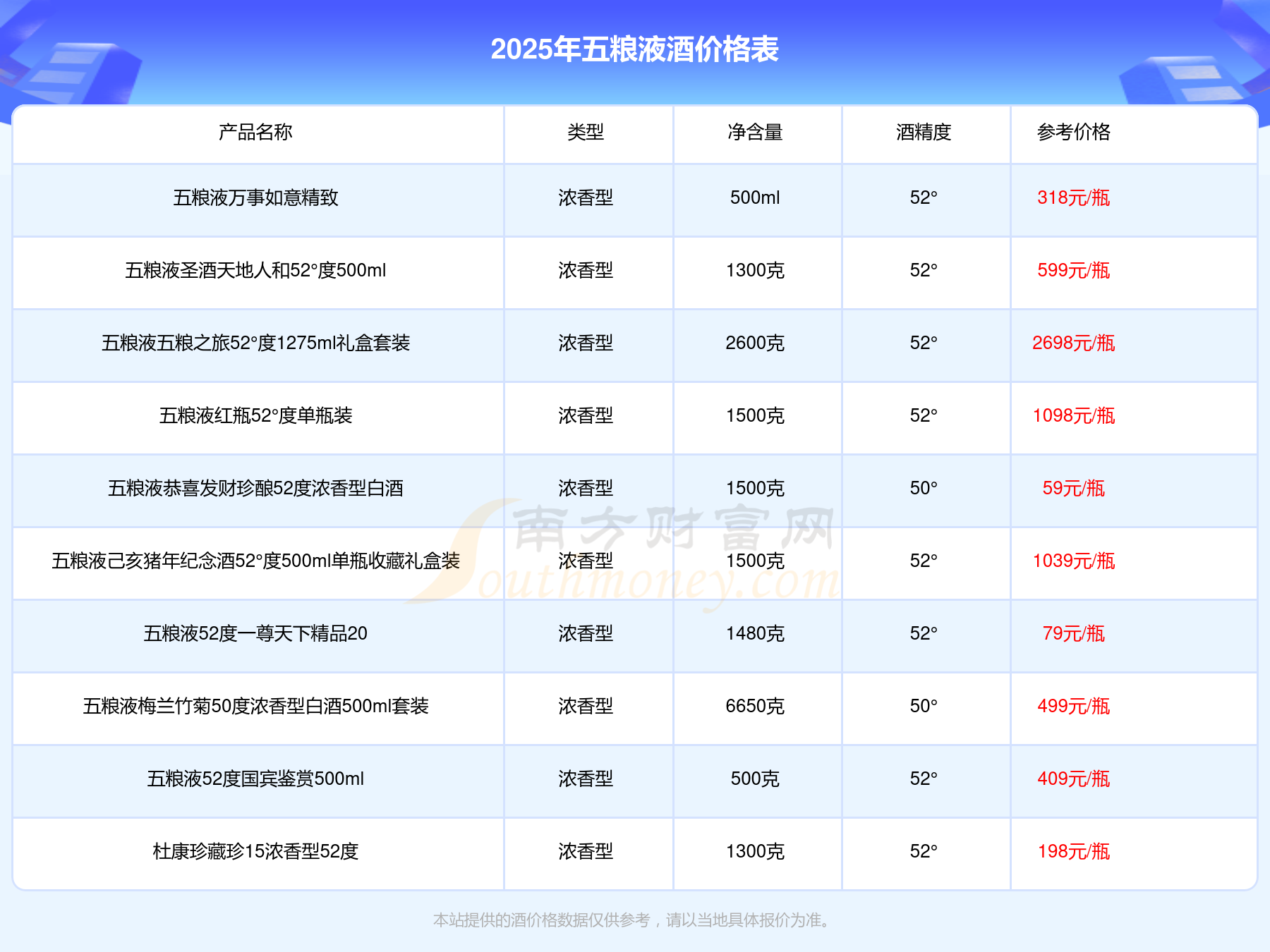This screenshot has width=1270, height=952.
Task: Select product 五粮液红瓶52°度单瓶装
Action: pyautogui.click(x=255, y=415)
